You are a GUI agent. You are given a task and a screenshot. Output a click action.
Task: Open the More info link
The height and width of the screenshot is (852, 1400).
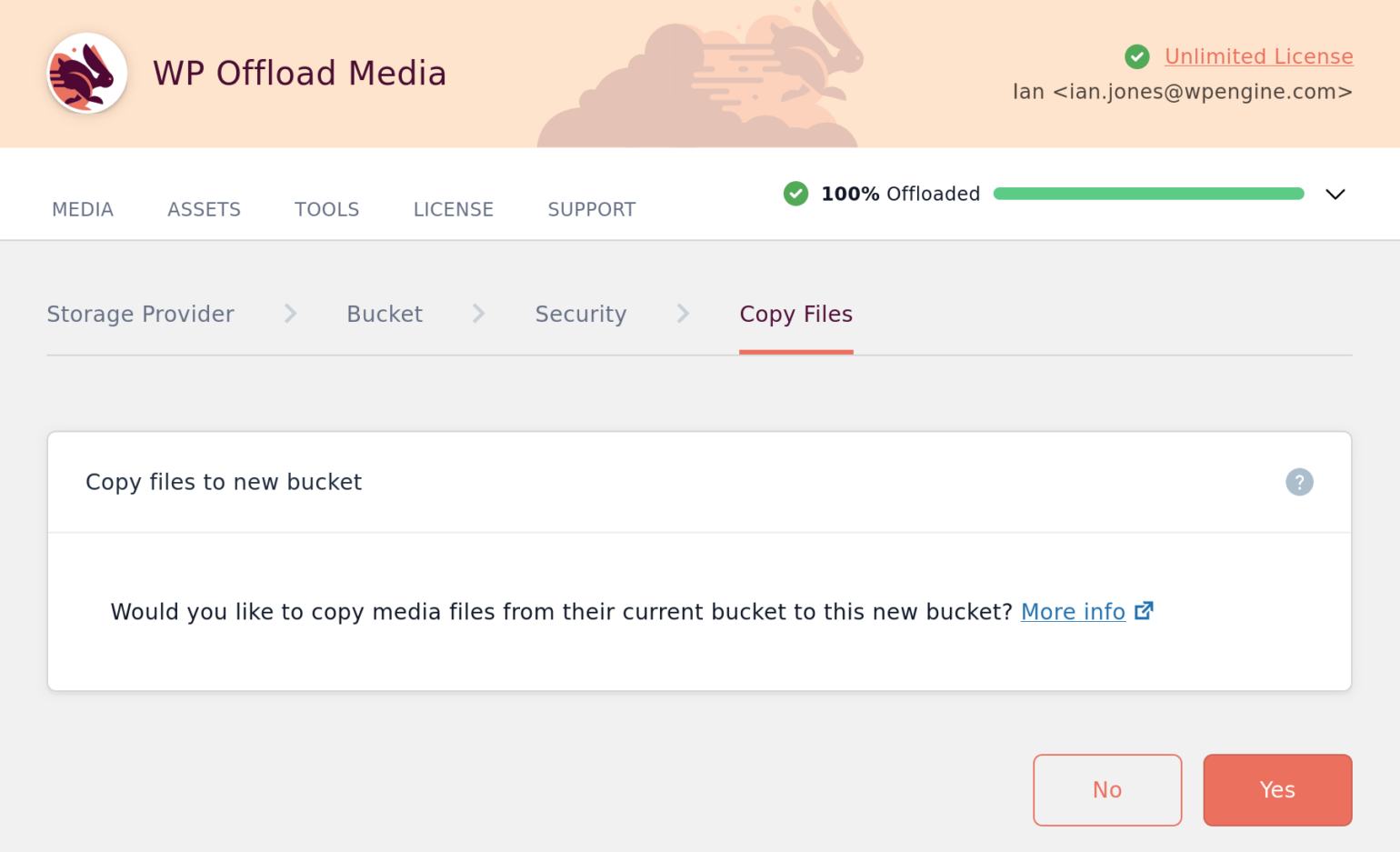(x=1073, y=612)
